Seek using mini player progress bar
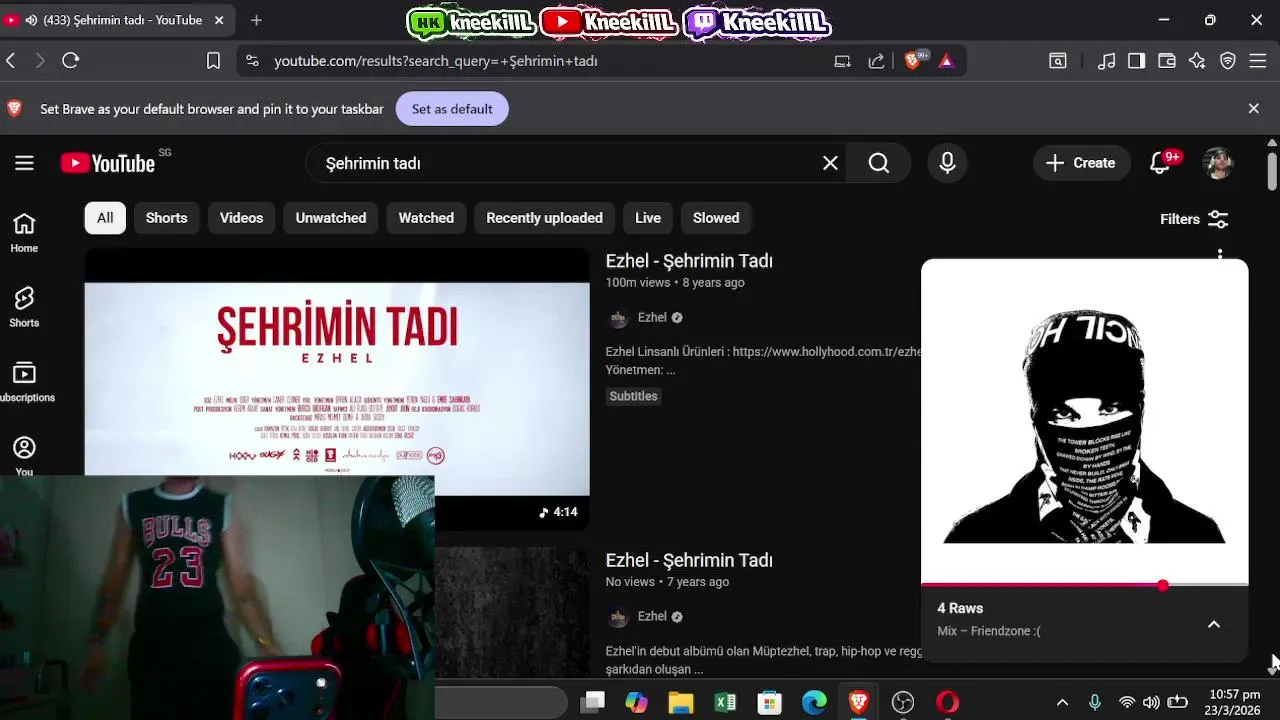The width and height of the screenshot is (1280, 720). point(1084,585)
